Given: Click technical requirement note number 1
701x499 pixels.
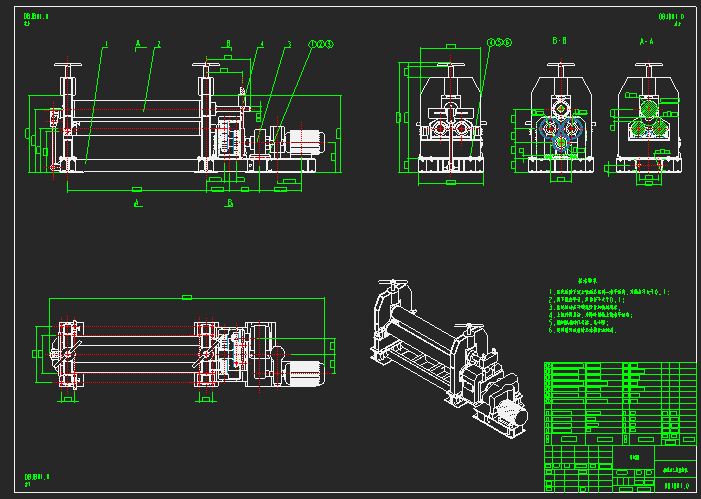Looking at the screenshot, I should coord(608,292).
